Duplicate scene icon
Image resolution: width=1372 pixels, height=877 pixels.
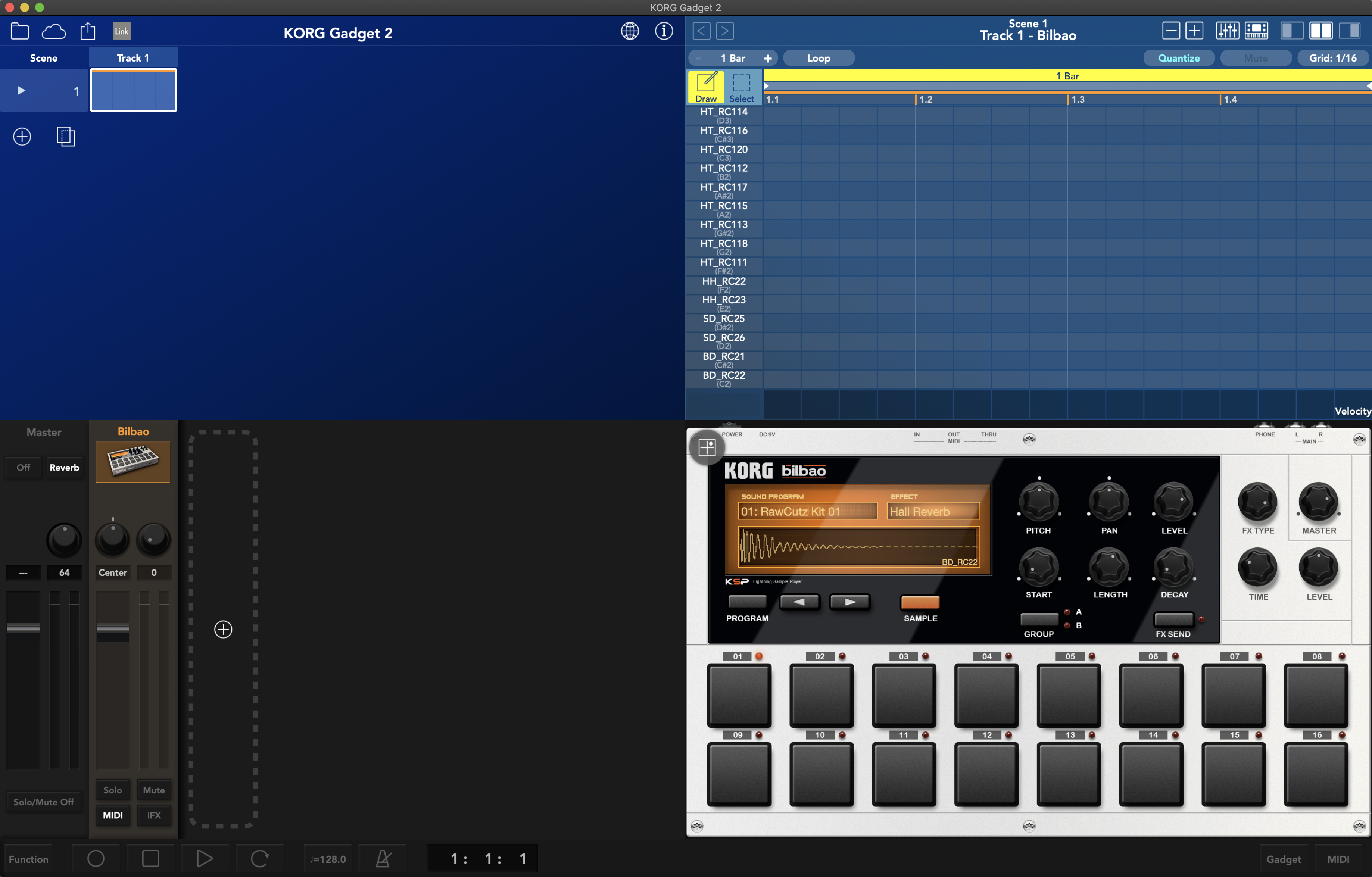66,137
